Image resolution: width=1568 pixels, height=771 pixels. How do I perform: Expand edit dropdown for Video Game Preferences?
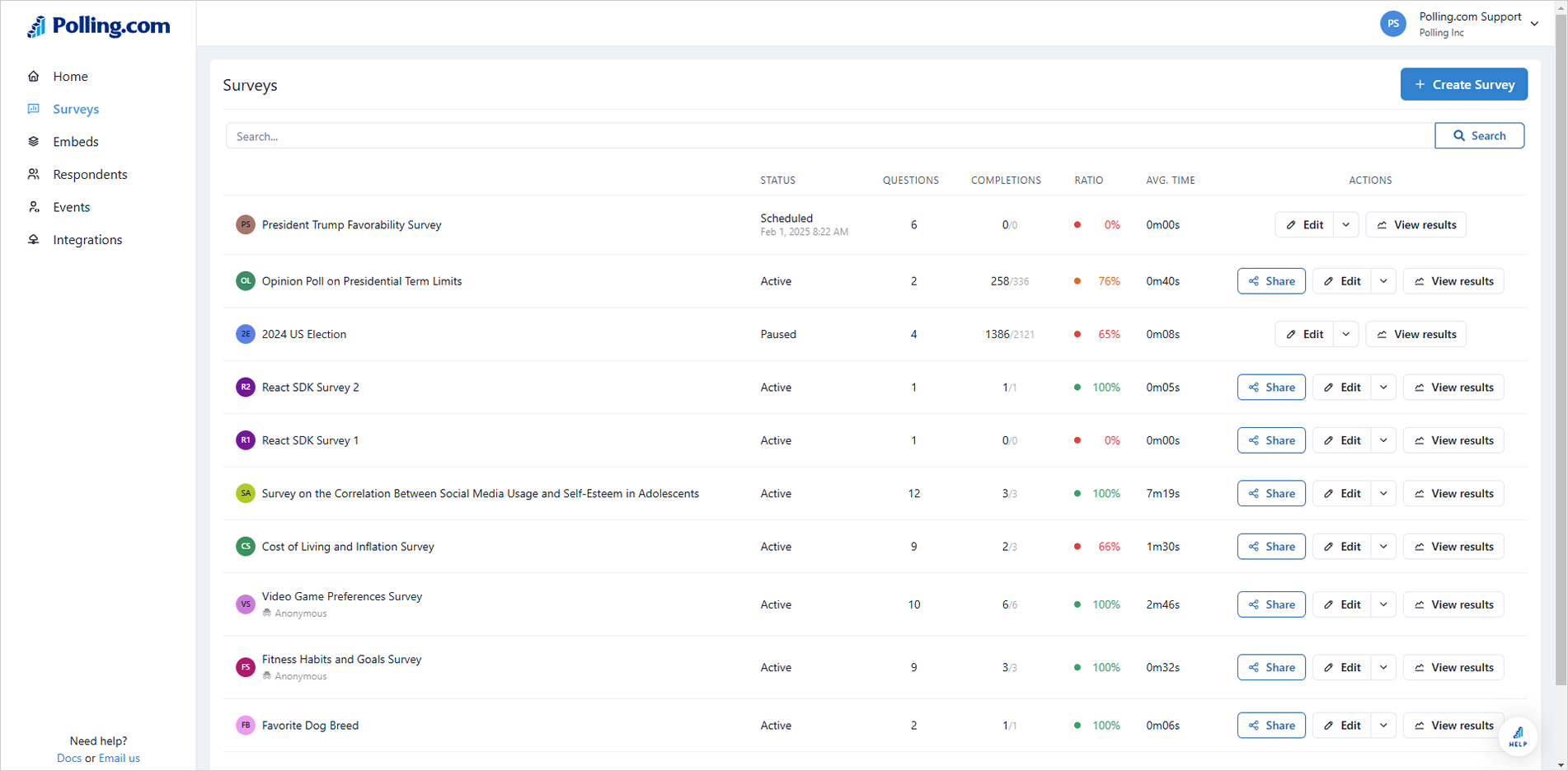(1383, 604)
